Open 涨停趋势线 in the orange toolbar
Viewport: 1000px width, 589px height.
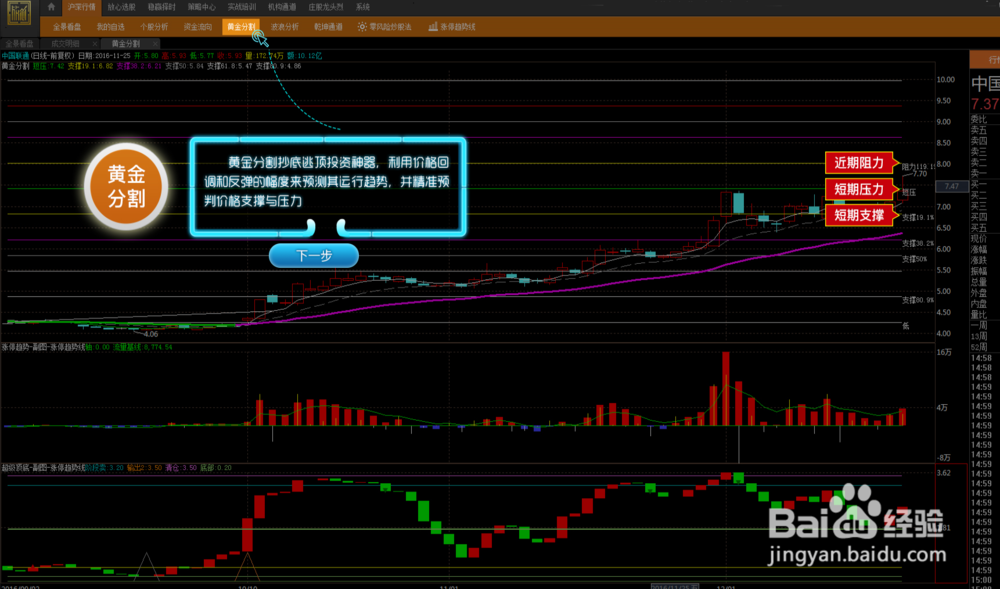tap(458, 27)
